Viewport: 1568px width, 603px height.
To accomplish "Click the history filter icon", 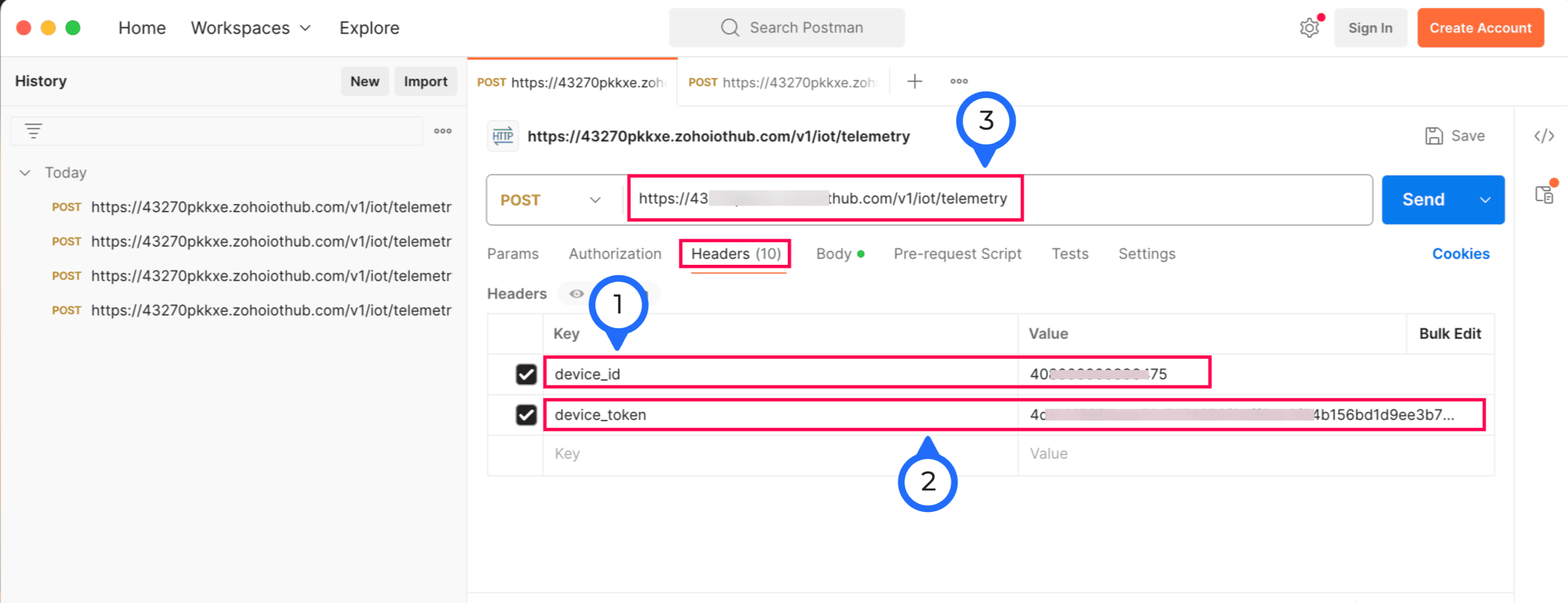I will (x=33, y=131).
